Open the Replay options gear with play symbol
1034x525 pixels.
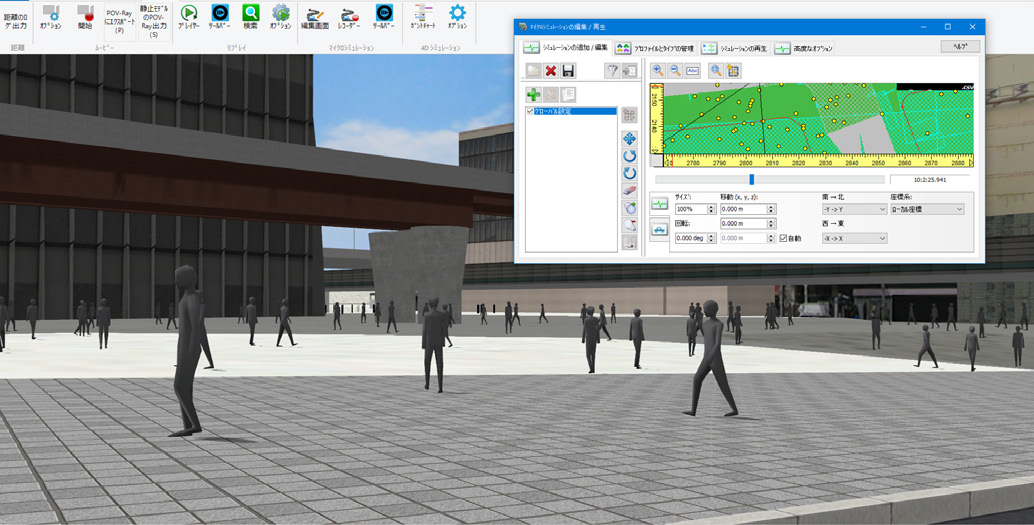[281, 17]
